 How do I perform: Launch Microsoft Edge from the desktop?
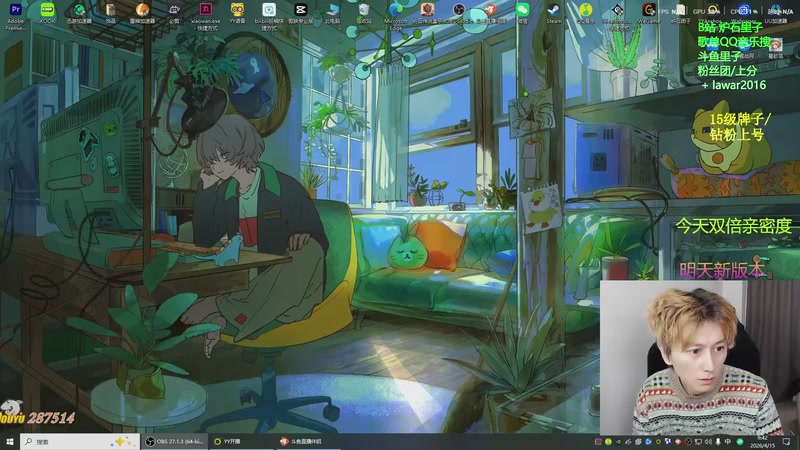395,16
